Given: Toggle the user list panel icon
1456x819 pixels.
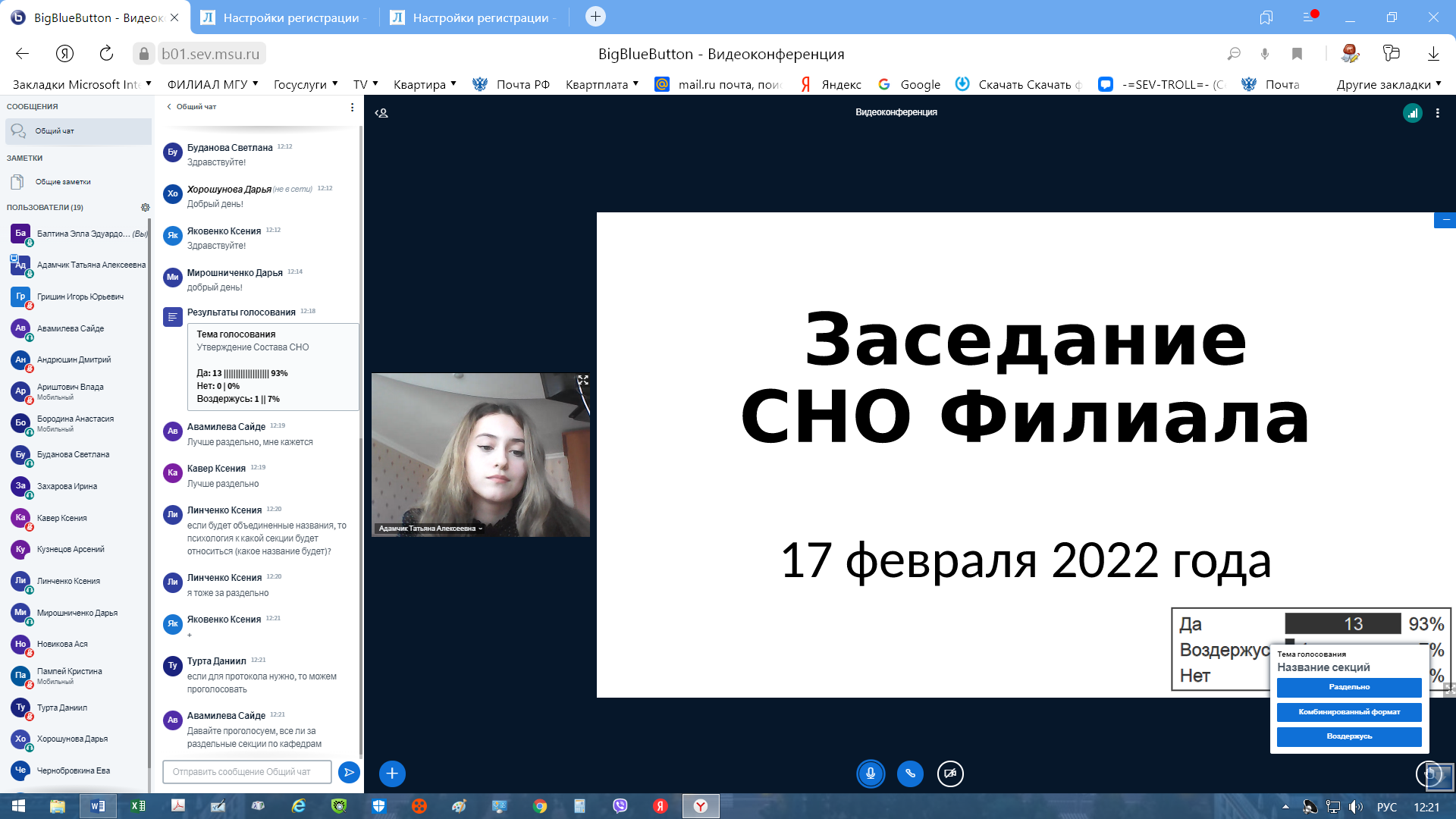Looking at the screenshot, I should [381, 112].
